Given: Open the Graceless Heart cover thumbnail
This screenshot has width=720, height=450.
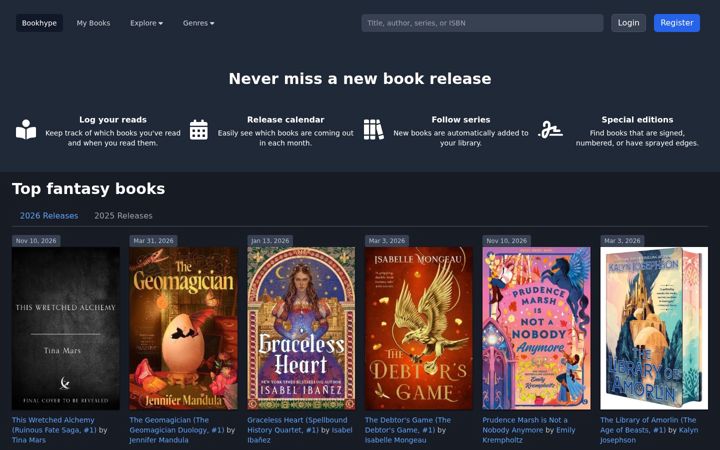Looking at the screenshot, I should click(301, 328).
